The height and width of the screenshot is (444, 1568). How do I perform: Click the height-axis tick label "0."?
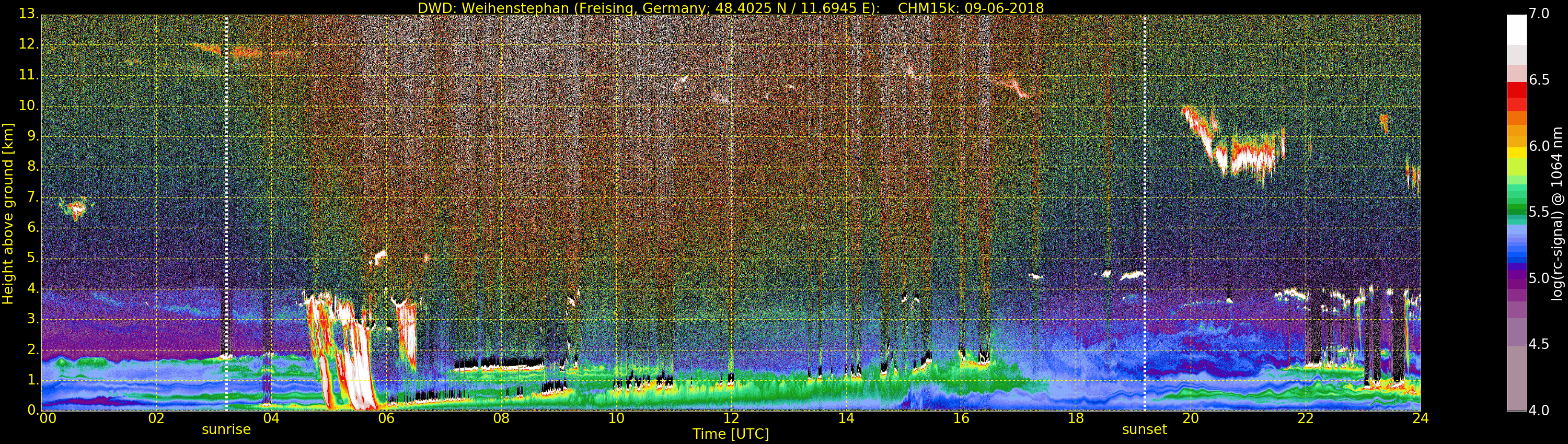coord(32,410)
